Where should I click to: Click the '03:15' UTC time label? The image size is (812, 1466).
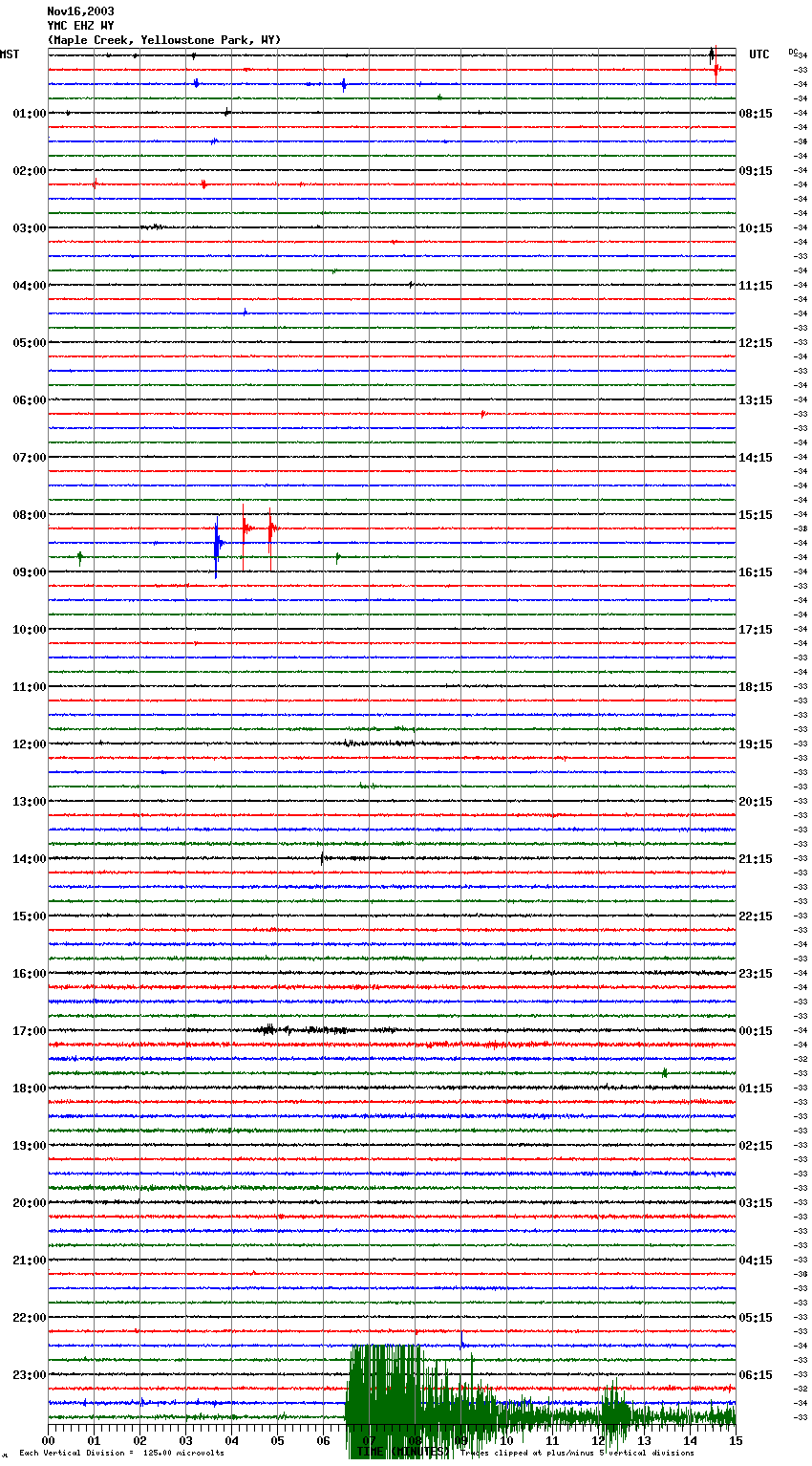756,1203
